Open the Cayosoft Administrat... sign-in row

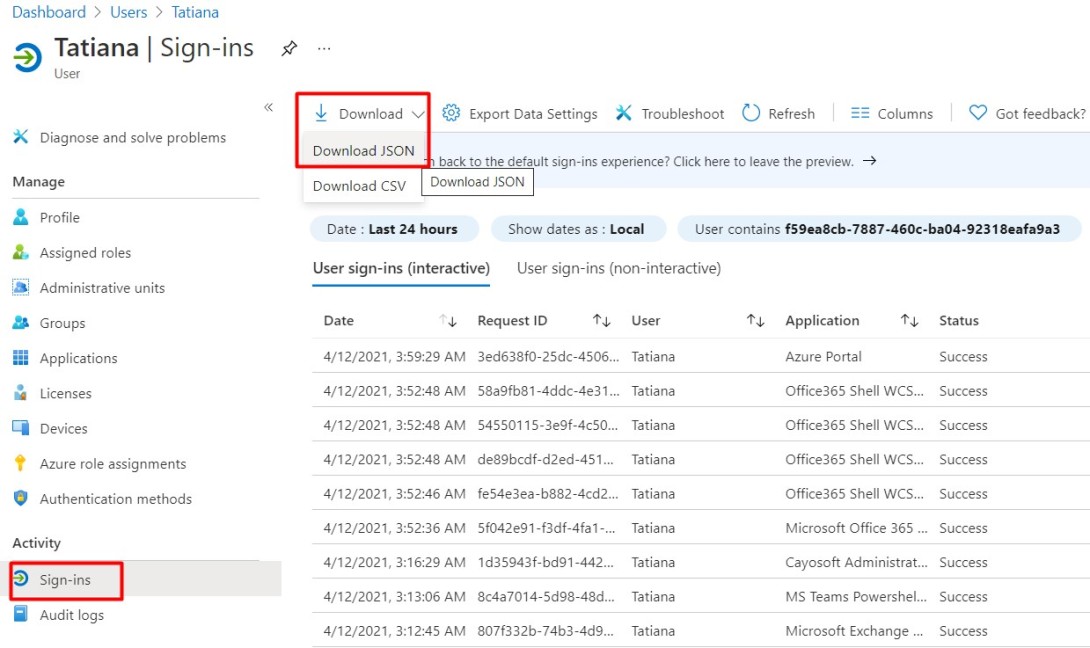pyautogui.click(x=701, y=562)
